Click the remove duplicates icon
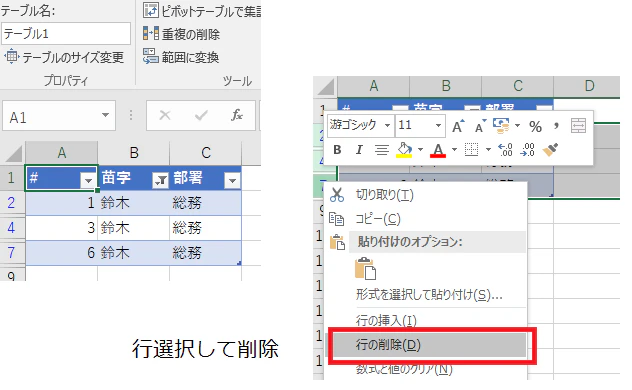This screenshot has width=632, height=390. [x=151, y=34]
